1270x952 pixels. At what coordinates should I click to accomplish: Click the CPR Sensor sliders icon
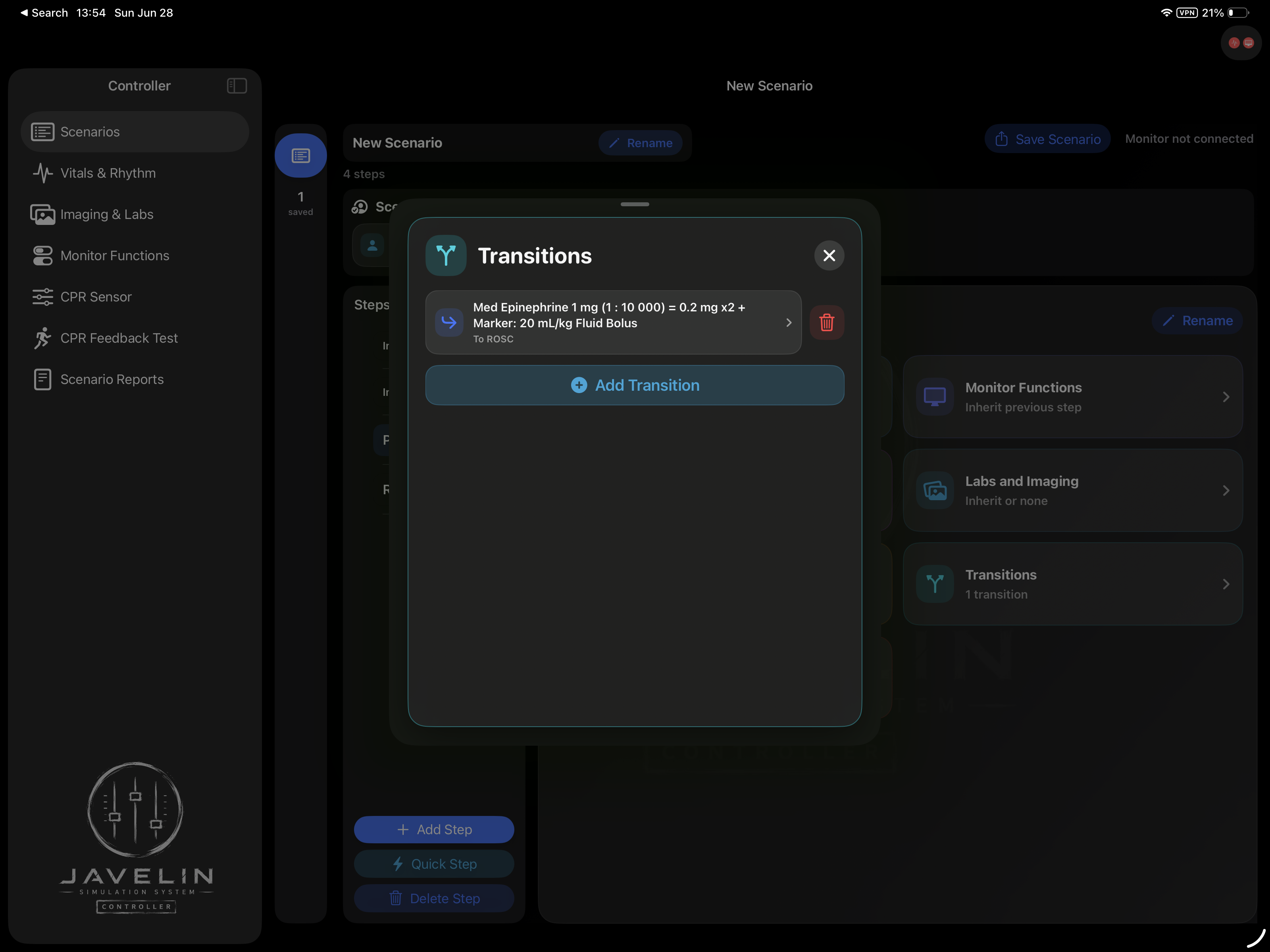coord(42,297)
